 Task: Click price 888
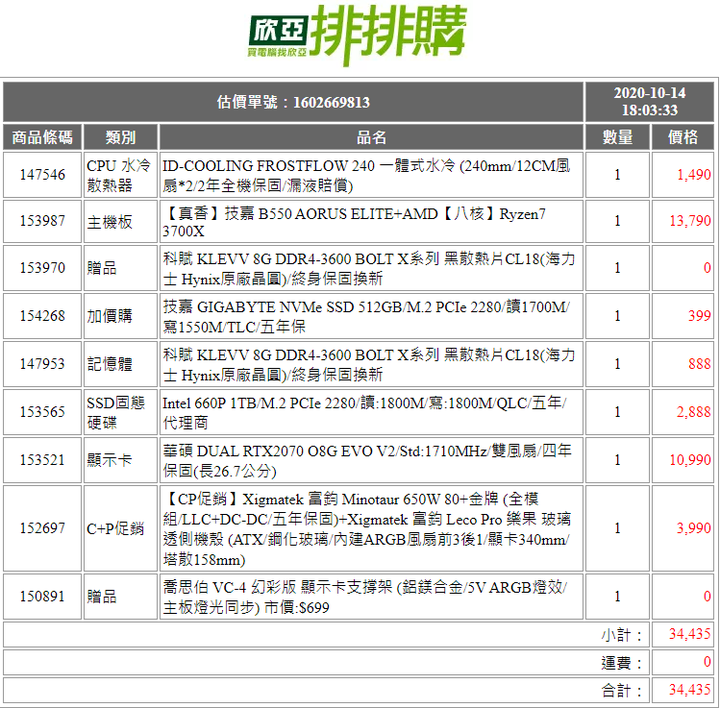click(699, 364)
